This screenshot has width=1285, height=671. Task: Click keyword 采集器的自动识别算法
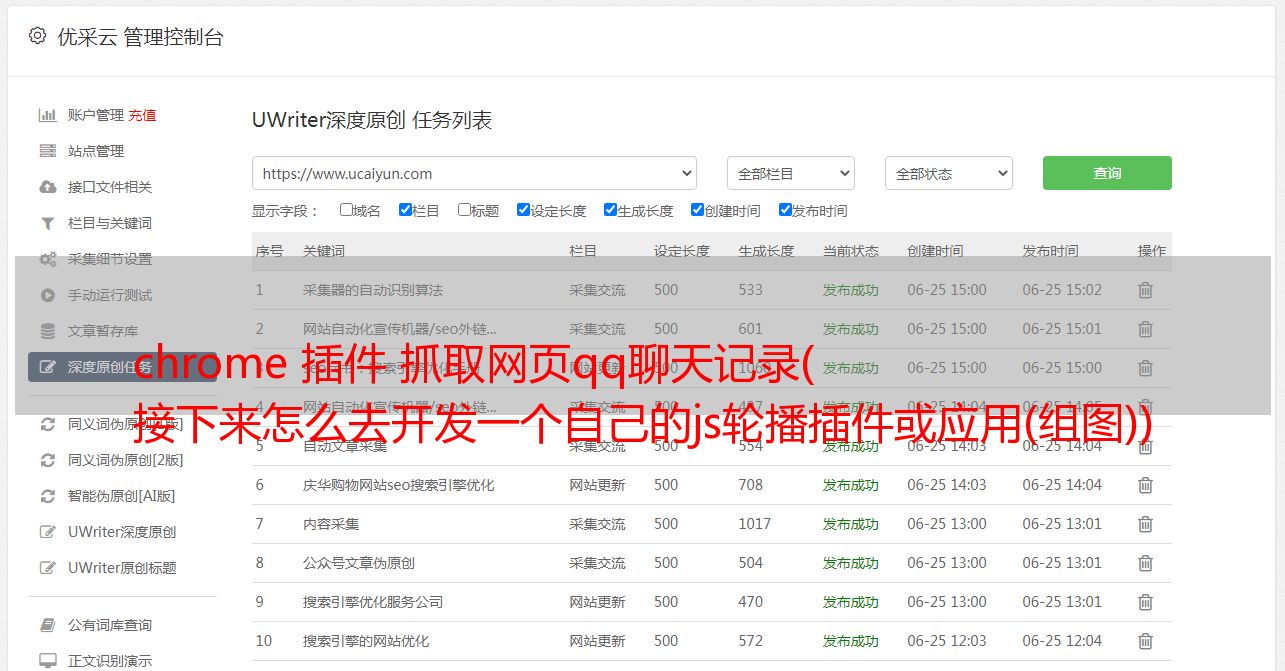(373, 290)
